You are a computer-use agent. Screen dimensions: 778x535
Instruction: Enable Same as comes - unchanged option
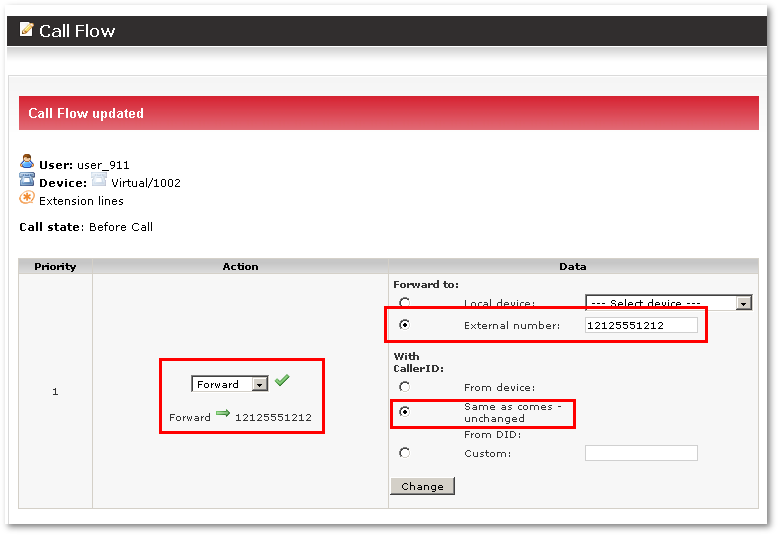point(404,411)
